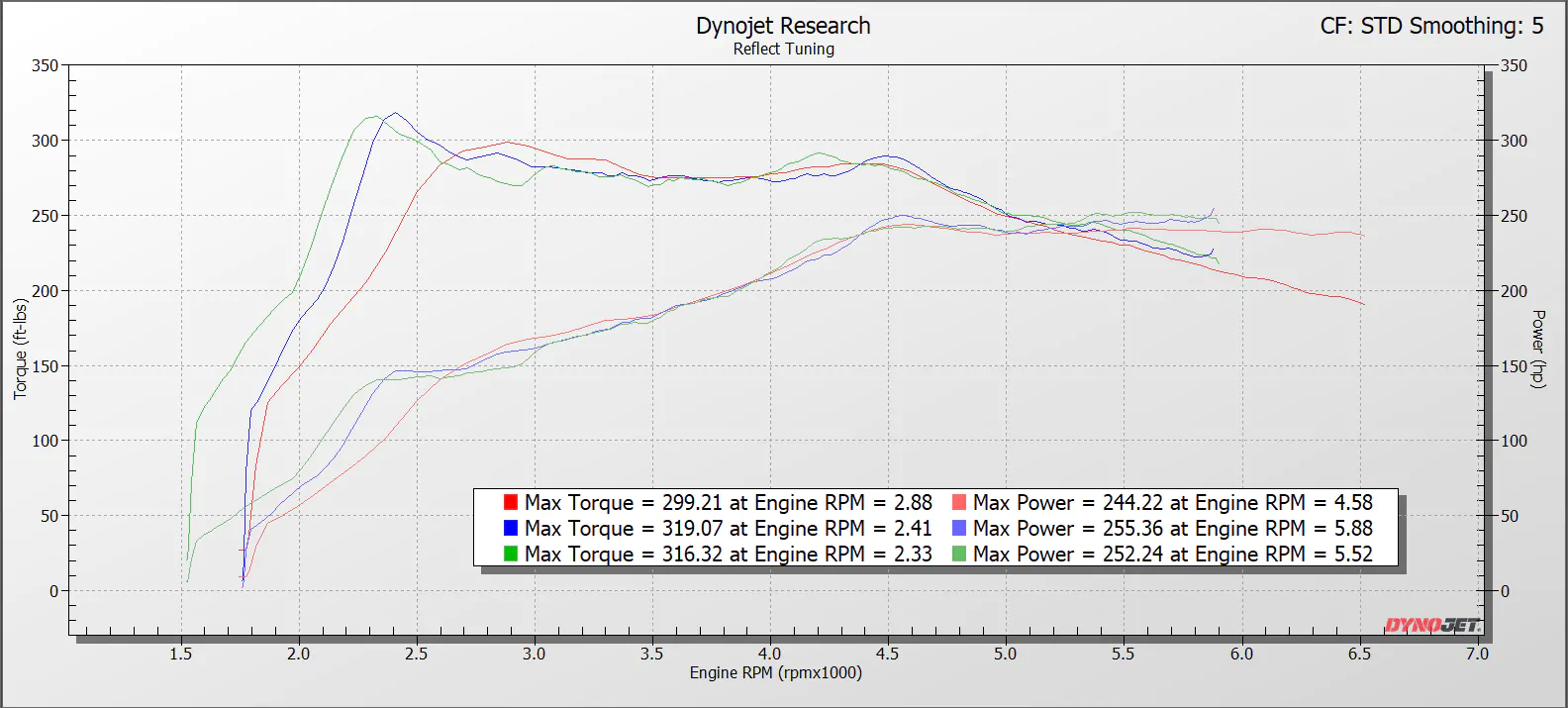1568x708 pixels.
Task: Click the 50 label on torque axis
Action: [x=49, y=516]
